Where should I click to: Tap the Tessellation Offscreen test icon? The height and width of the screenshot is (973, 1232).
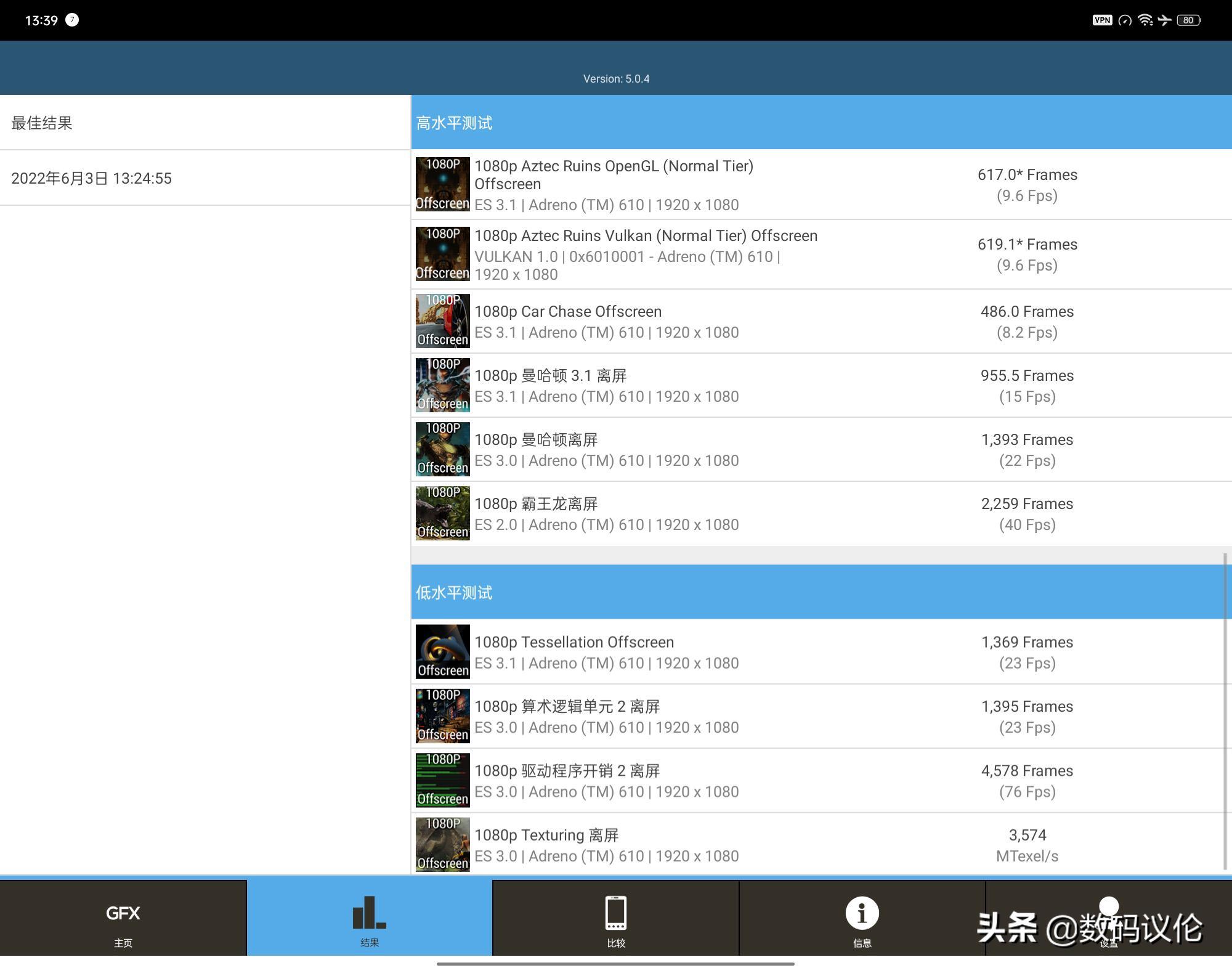[x=442, y=652]
